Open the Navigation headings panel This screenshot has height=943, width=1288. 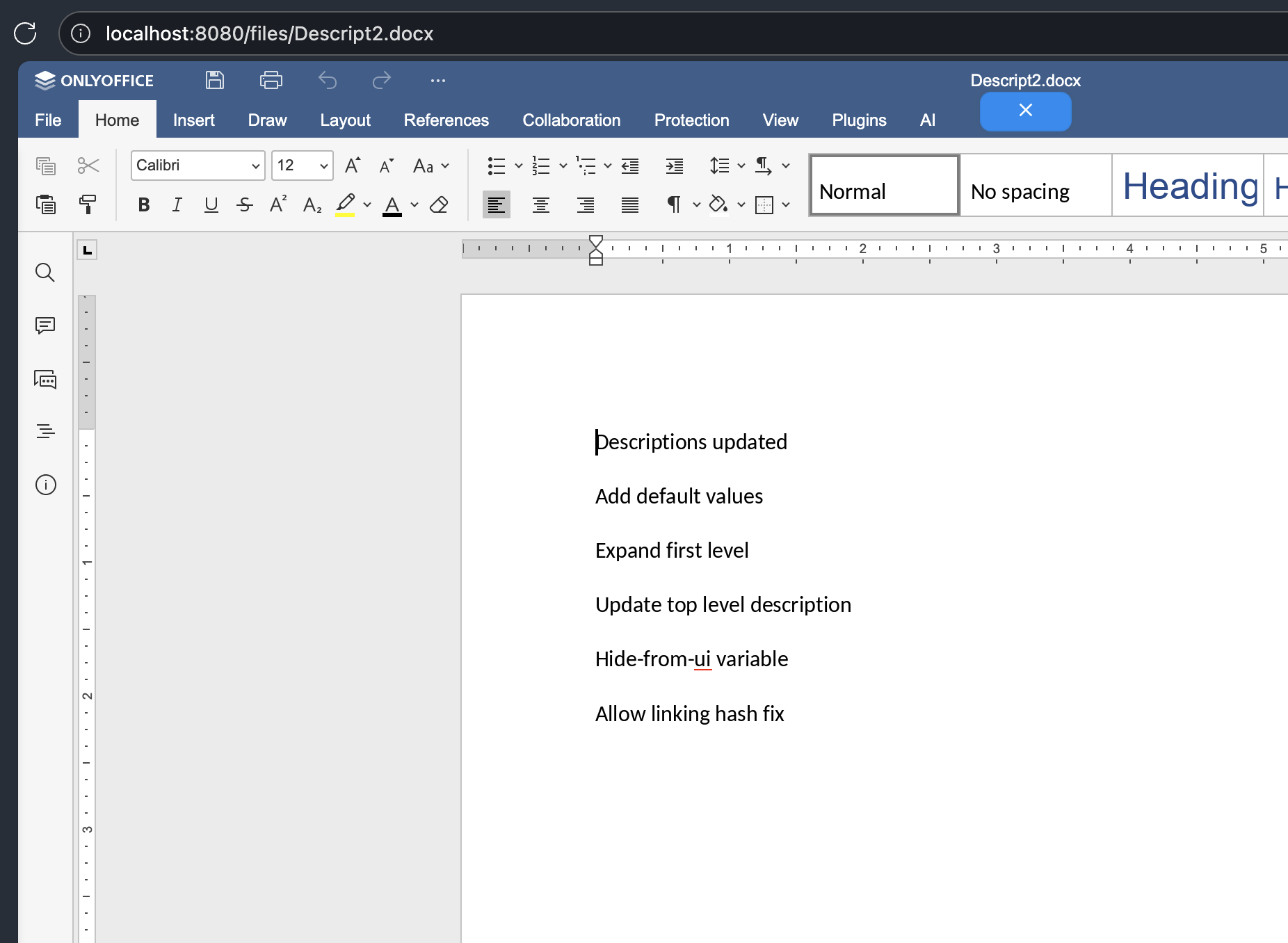pos(45,430)
